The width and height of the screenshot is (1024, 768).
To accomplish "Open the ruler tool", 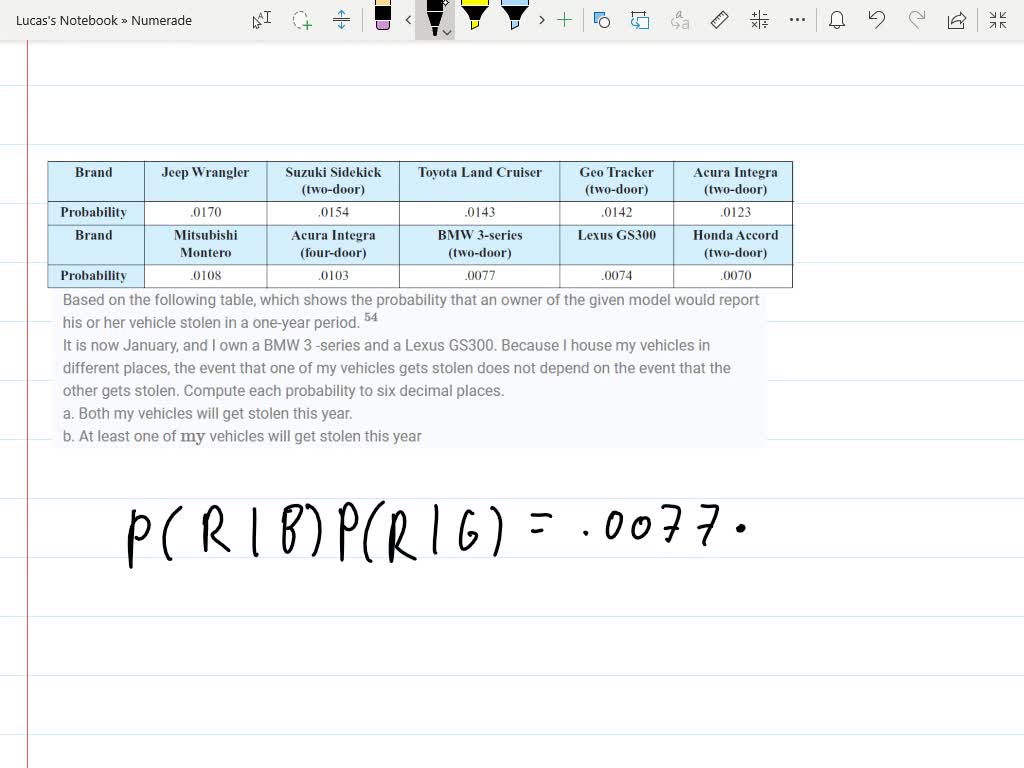I will click(720, 20).
